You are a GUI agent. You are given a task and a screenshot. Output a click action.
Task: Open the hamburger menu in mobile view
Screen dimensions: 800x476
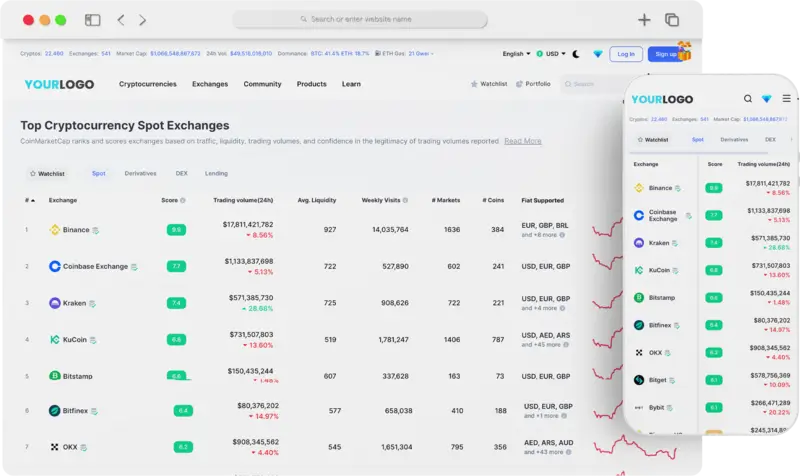(x=786, y=98)
